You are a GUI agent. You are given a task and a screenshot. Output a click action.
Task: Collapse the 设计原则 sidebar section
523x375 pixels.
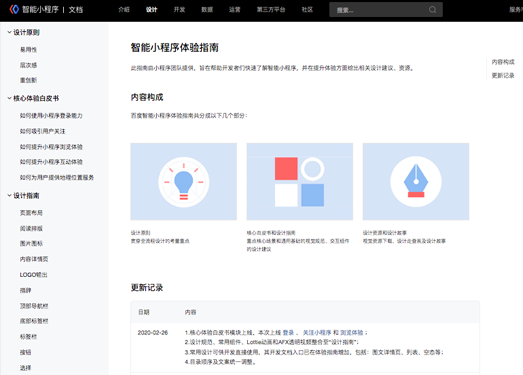(x=23, y=32)
